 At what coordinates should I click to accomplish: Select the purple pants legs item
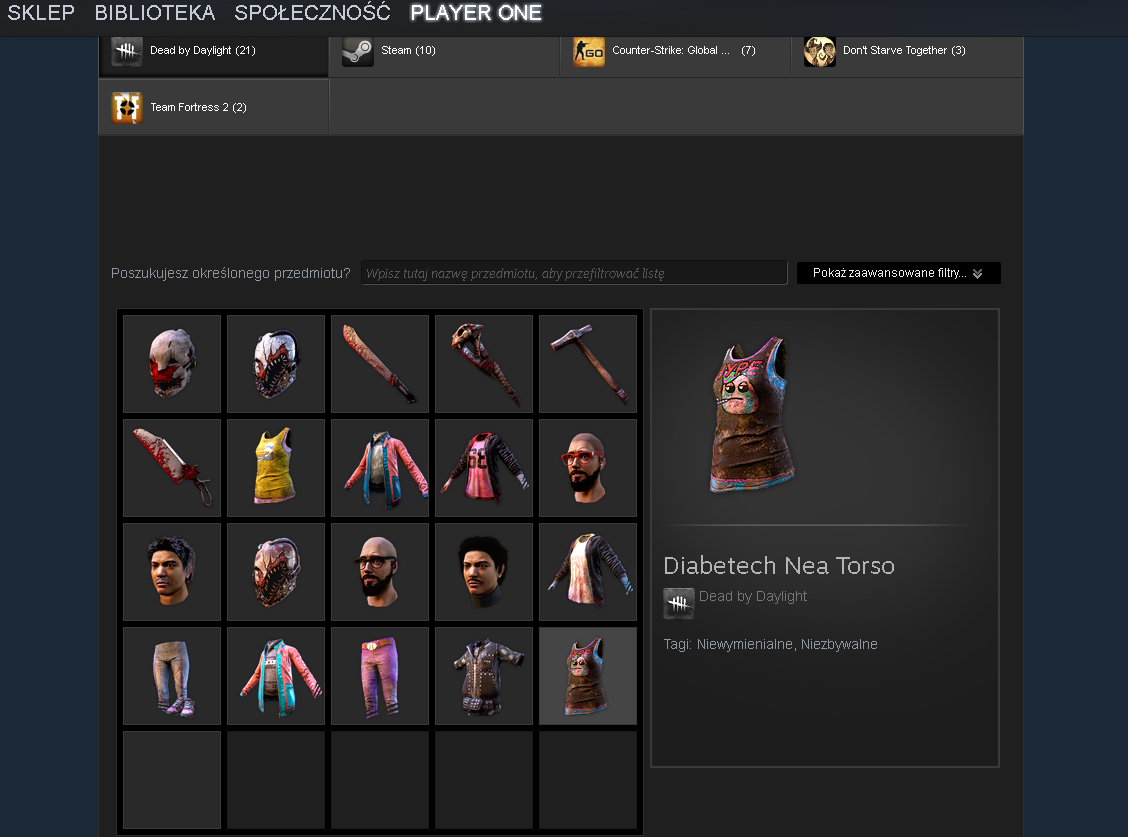click(380, 676)
